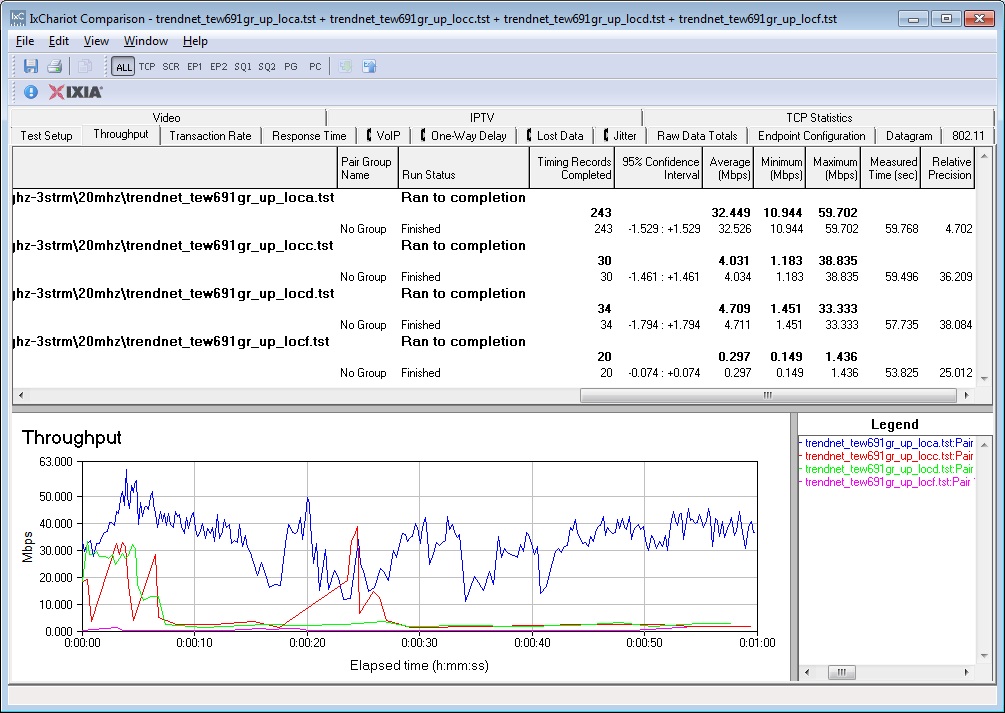
Task: Click the results table scroll-down arrow
Action: pos(984,379)
